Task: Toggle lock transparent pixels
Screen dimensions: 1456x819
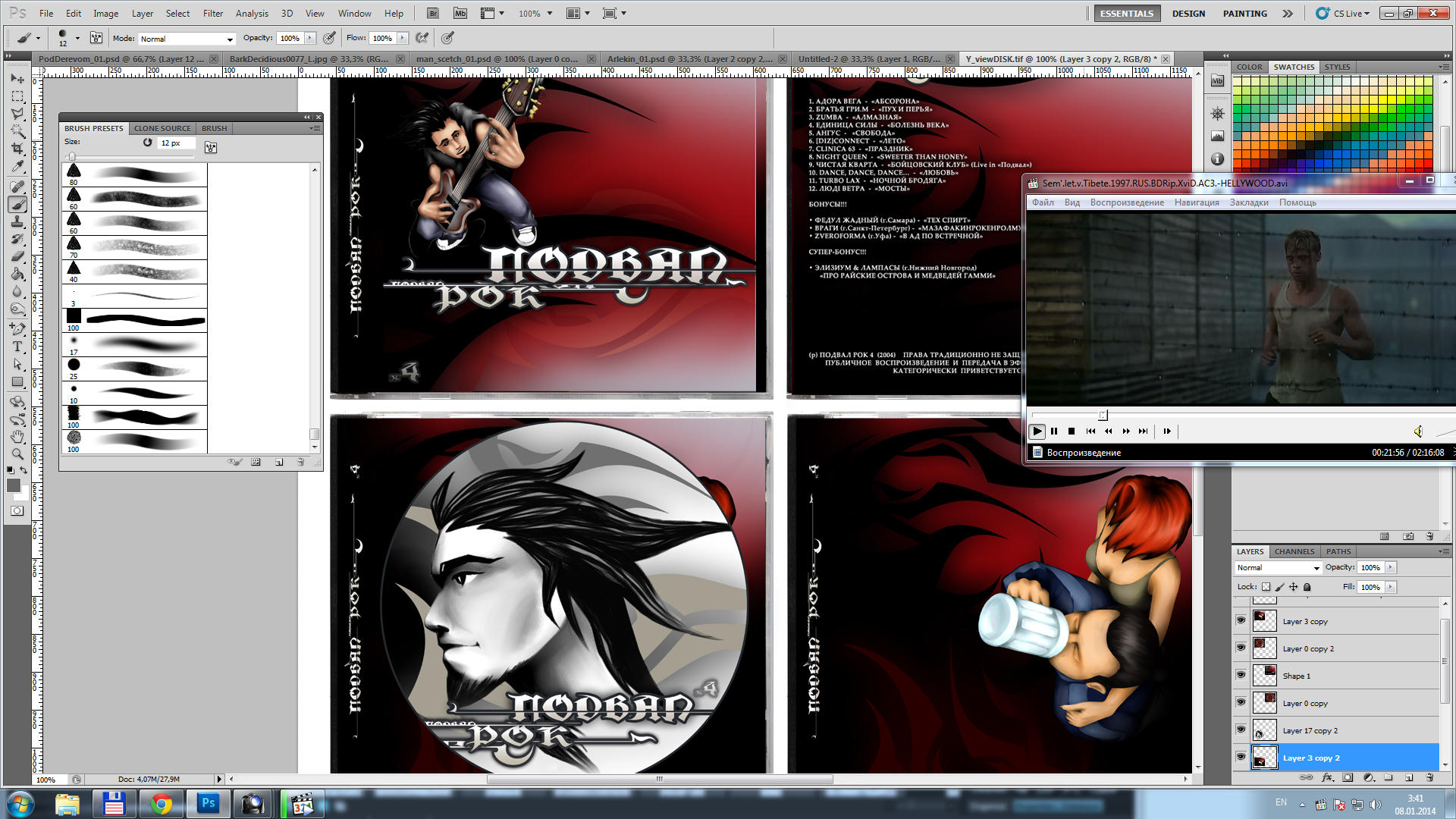Action: pyautogui.click(x=1266, y=587)
